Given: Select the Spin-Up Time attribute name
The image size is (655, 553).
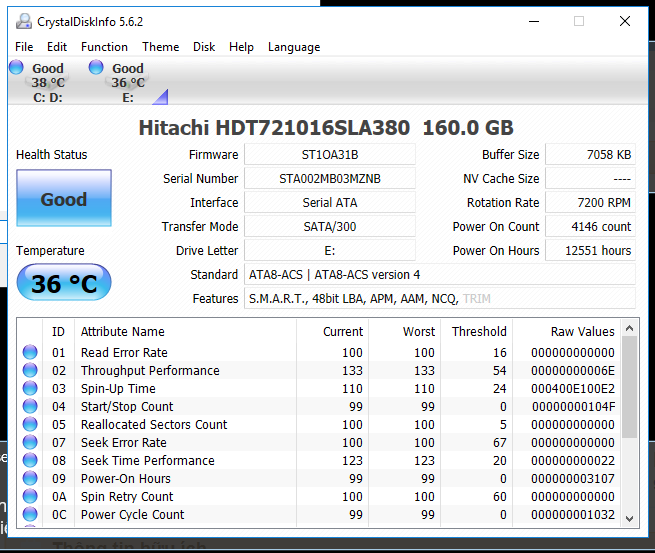Looking at the screenshot, I should 118,388.
